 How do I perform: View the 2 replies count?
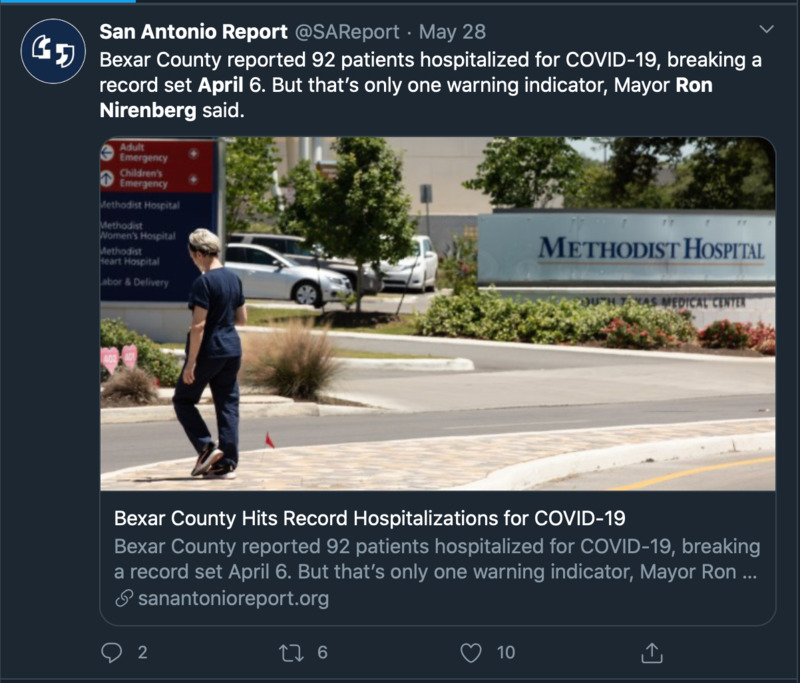pos(143,652)
